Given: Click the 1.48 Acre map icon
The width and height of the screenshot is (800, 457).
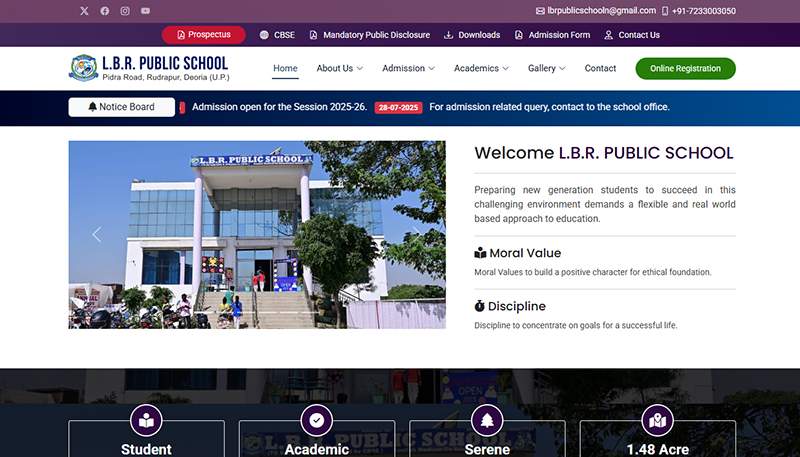Looking at the screenshot, I should 657,420.
